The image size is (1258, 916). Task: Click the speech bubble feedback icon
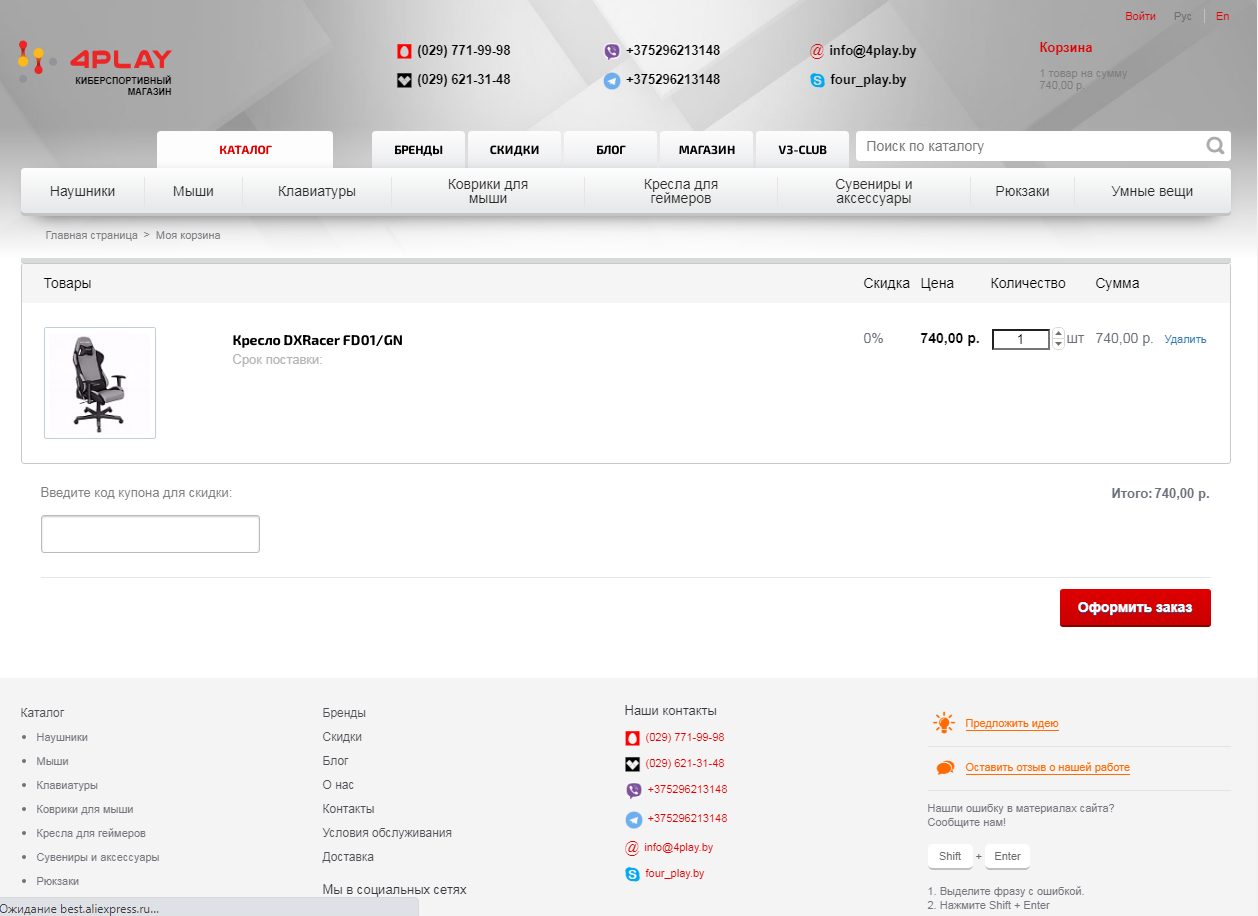coord(945,768)
